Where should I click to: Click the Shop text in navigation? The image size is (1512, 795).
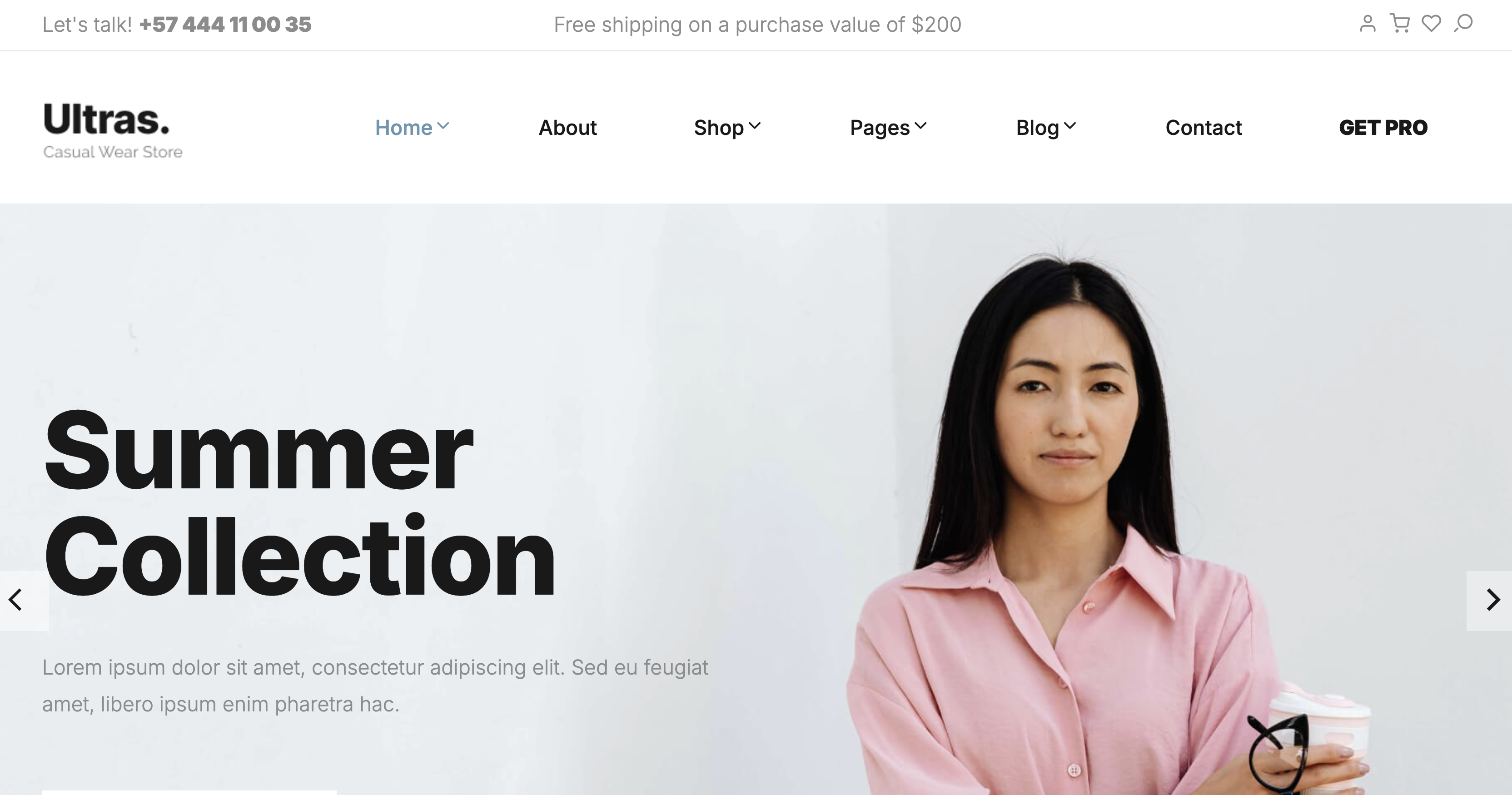pos(719,127)
